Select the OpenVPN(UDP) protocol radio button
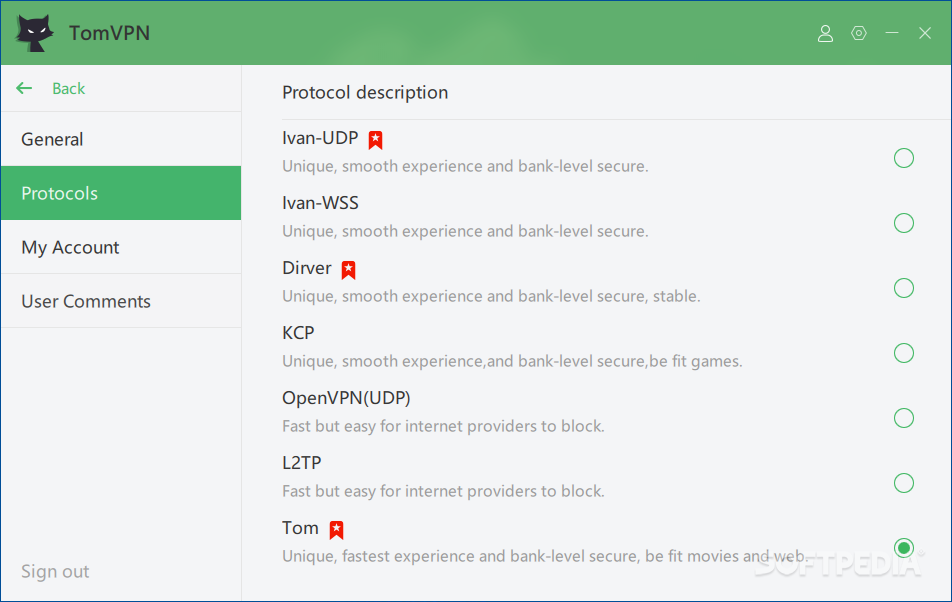The image size is (952, 602). [x=903, y=418]
